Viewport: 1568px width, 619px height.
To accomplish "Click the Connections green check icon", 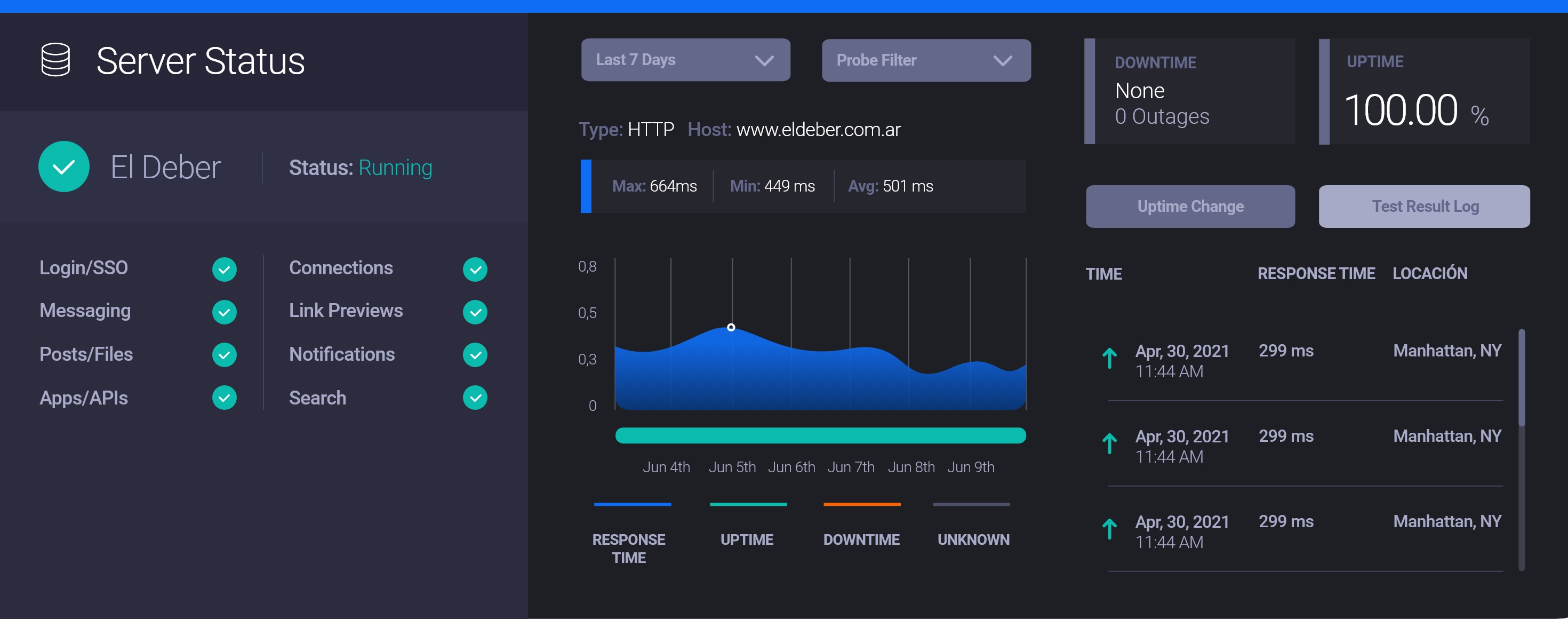I will pyautogui.click(x=475, y=269).
